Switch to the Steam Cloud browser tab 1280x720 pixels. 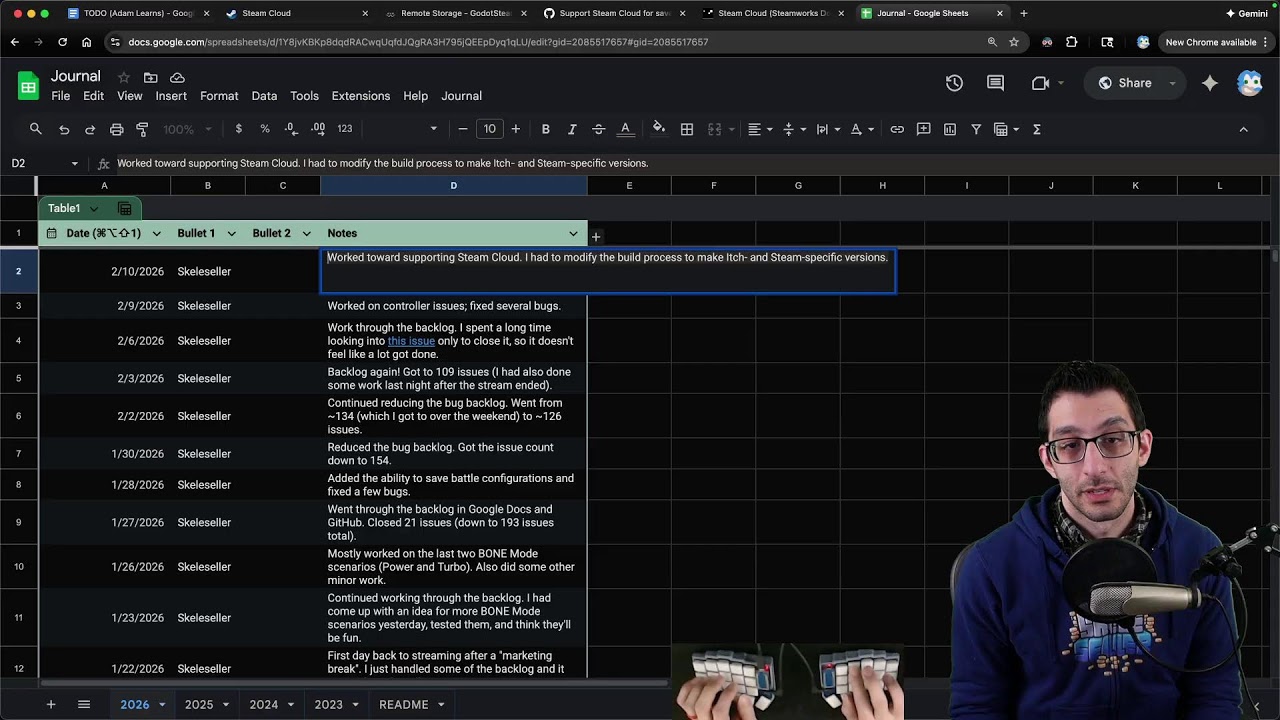click(x=297, y=13)
